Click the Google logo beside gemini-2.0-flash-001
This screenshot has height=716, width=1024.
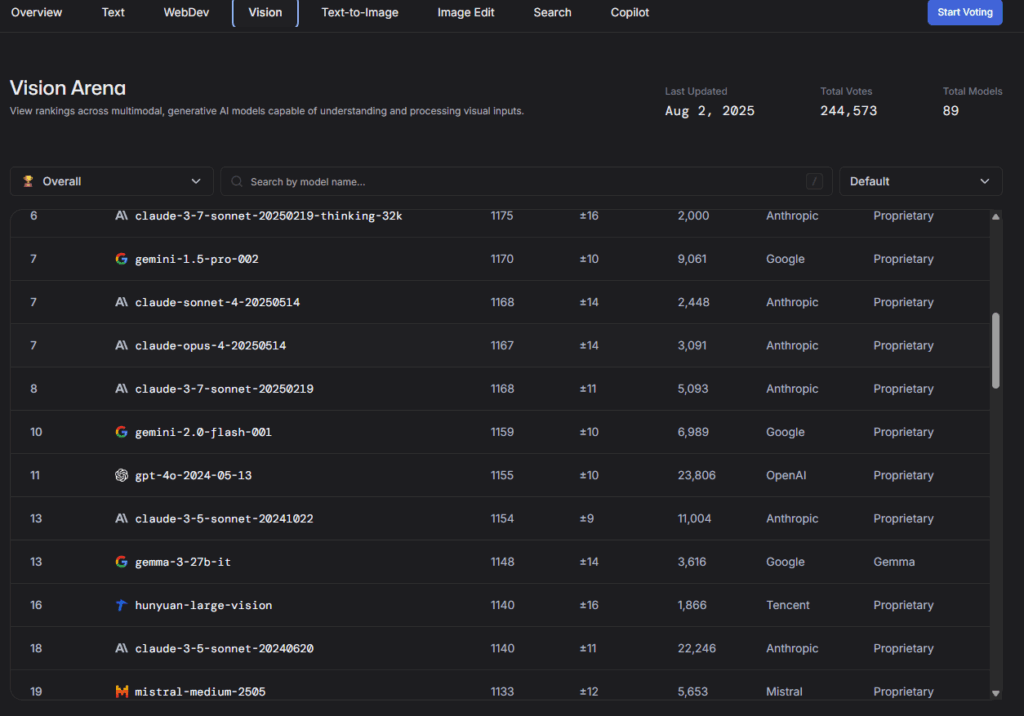121,432
